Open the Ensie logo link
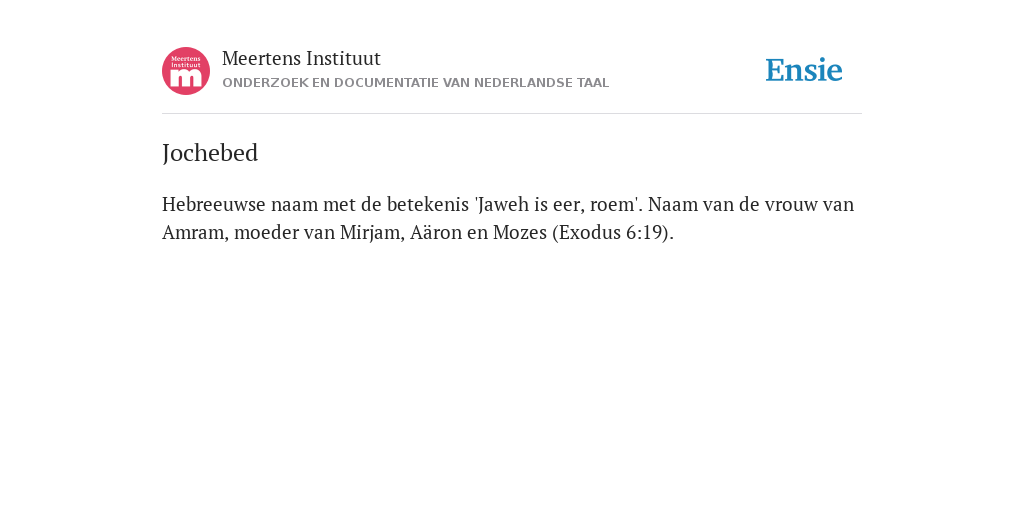Screen dimensions: 1024x512 [804, 70]
